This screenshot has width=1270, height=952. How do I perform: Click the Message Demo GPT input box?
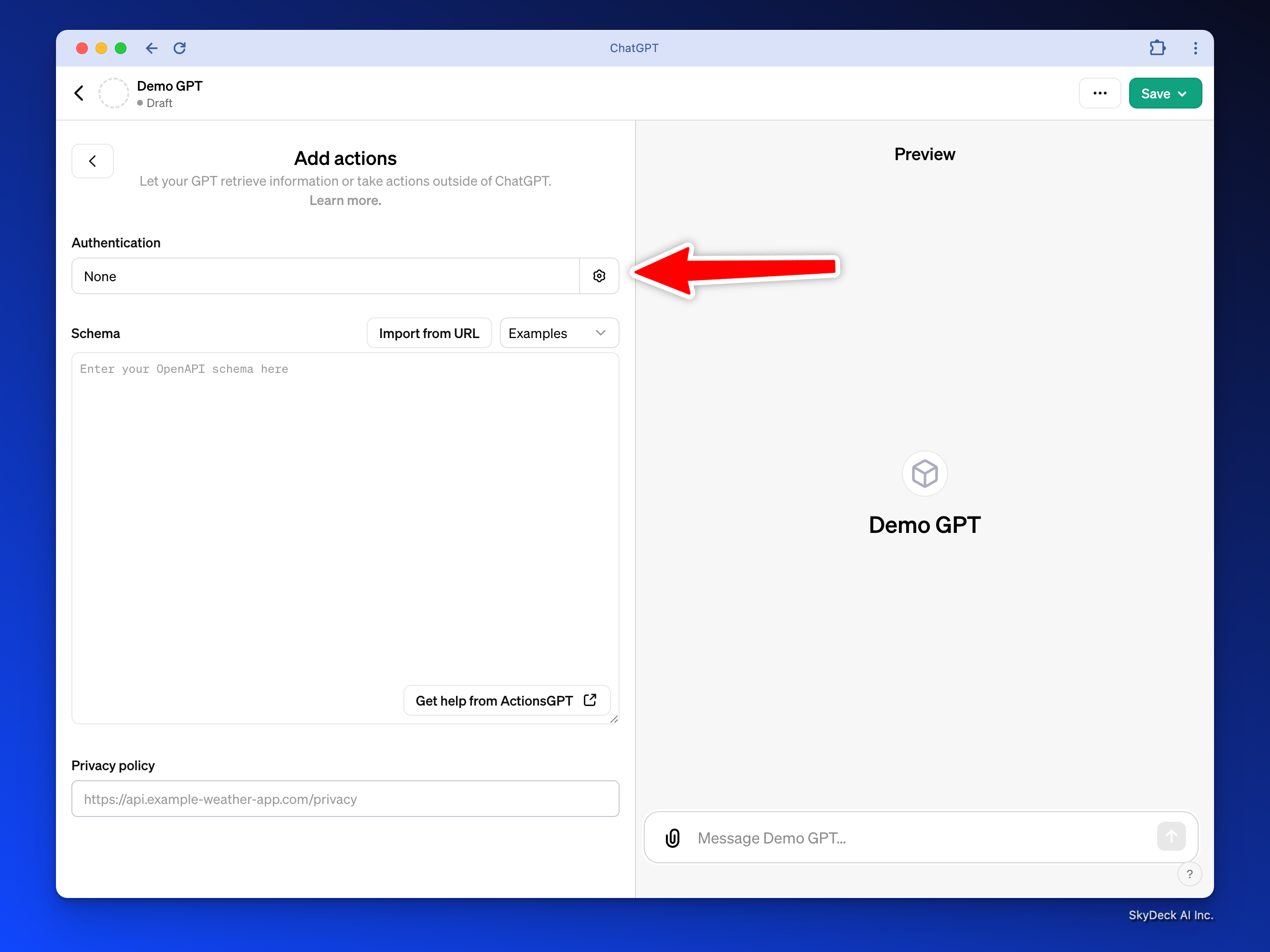point(919,838)
